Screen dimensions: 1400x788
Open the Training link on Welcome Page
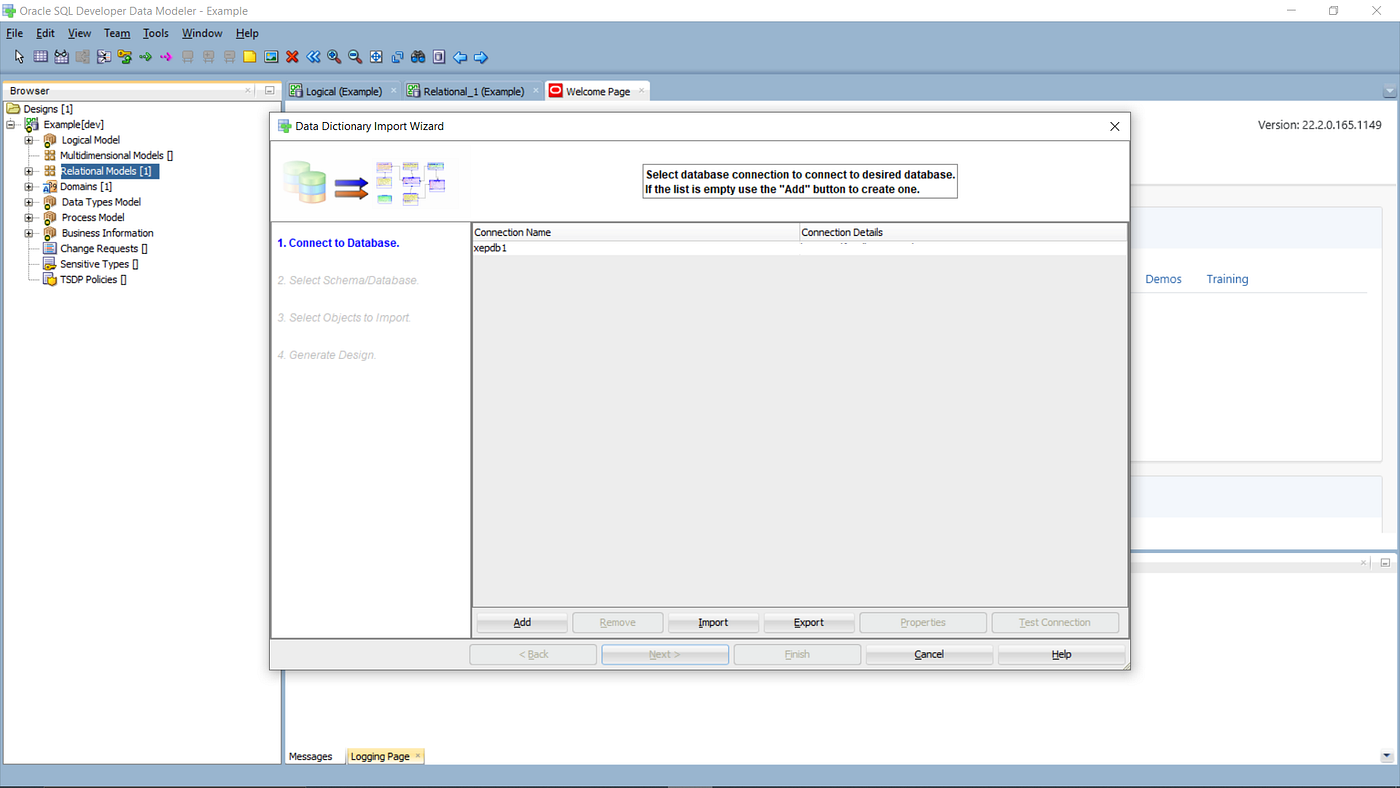(1227, 279)
